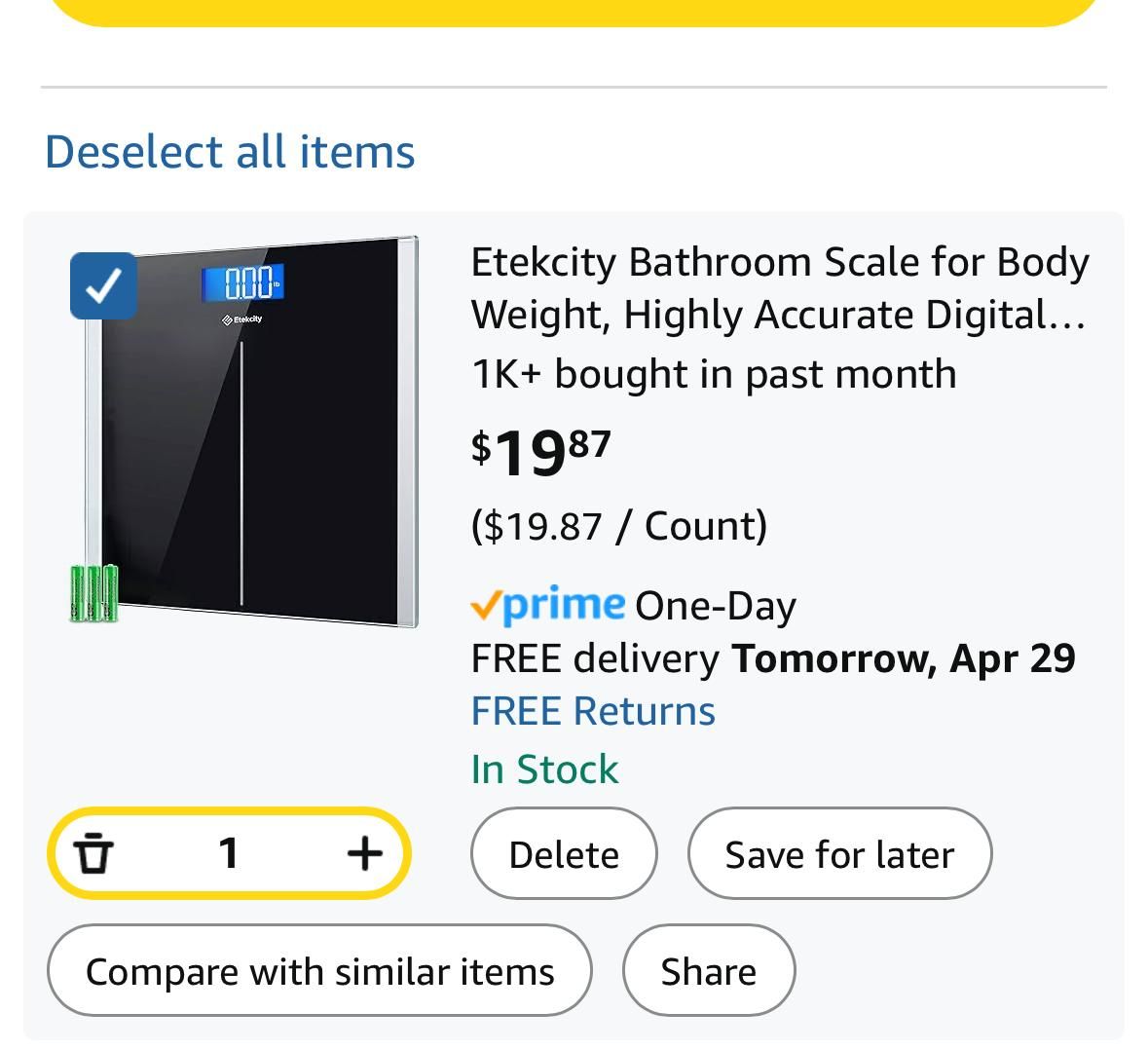1148x1050 pixels.
Task: Click the Share button
Action: 708,971
